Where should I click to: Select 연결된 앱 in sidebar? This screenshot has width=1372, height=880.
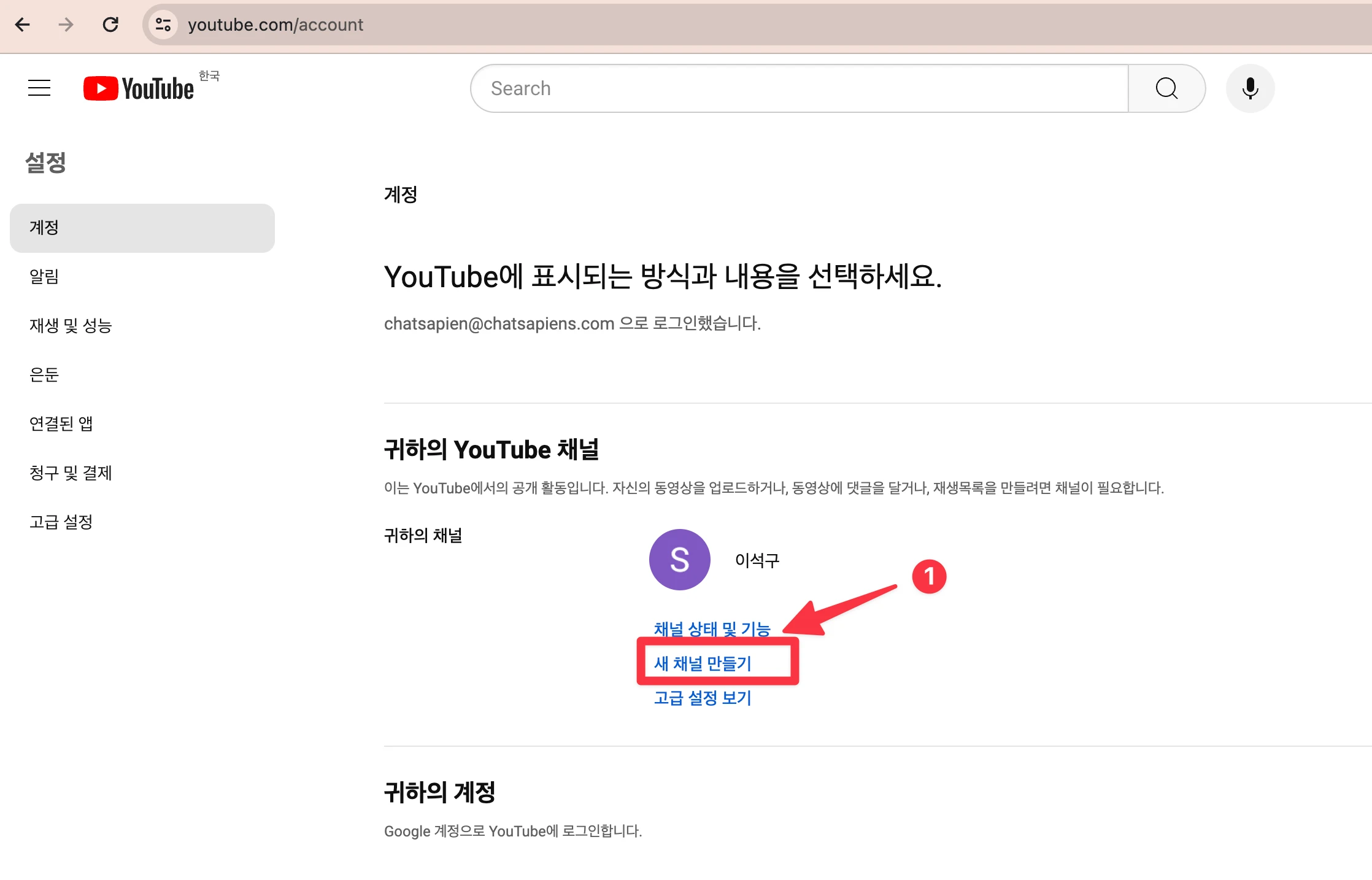click(x=61, y=423)
